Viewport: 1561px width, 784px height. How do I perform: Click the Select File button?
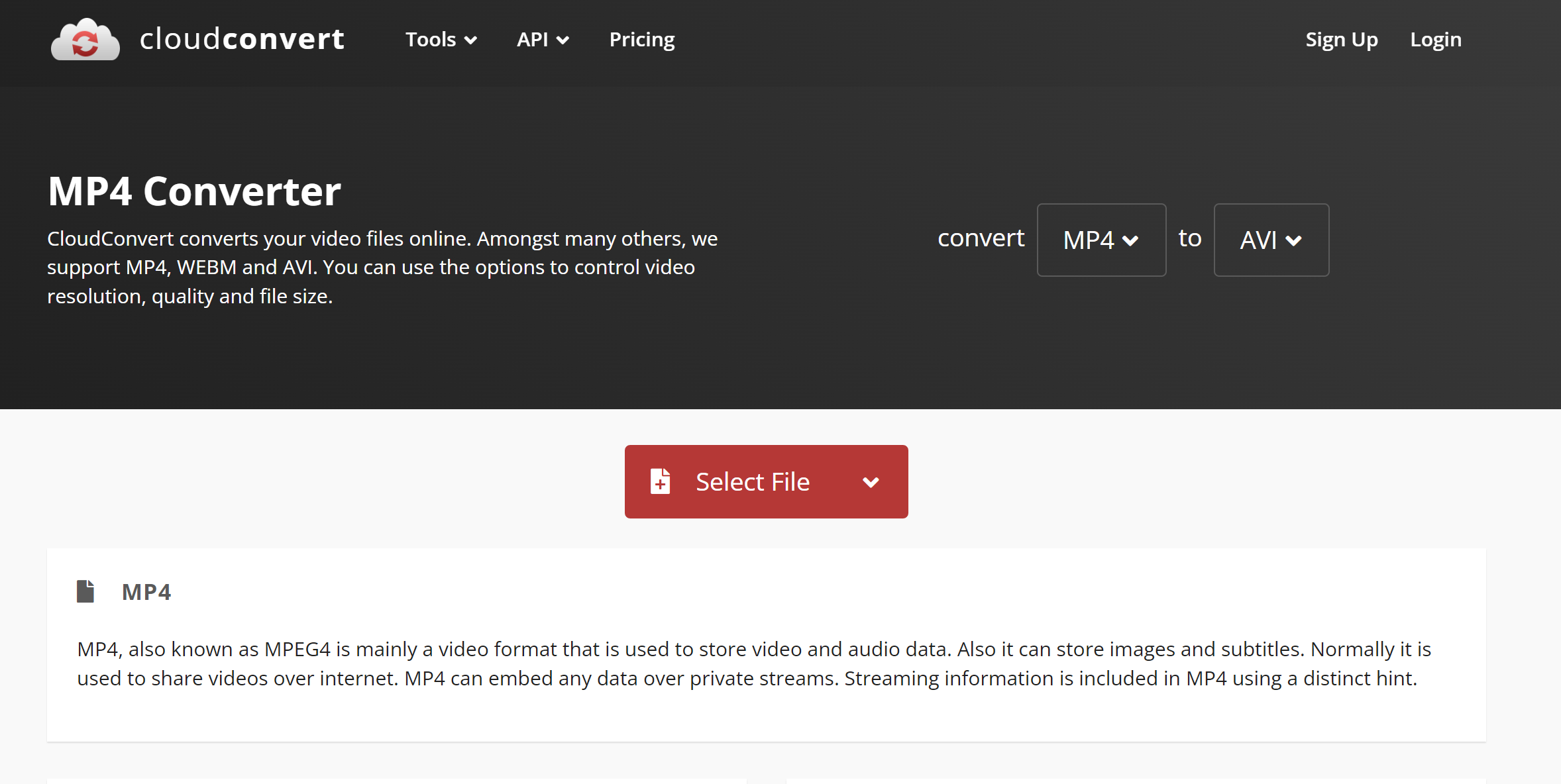click(x=753, y=481)
